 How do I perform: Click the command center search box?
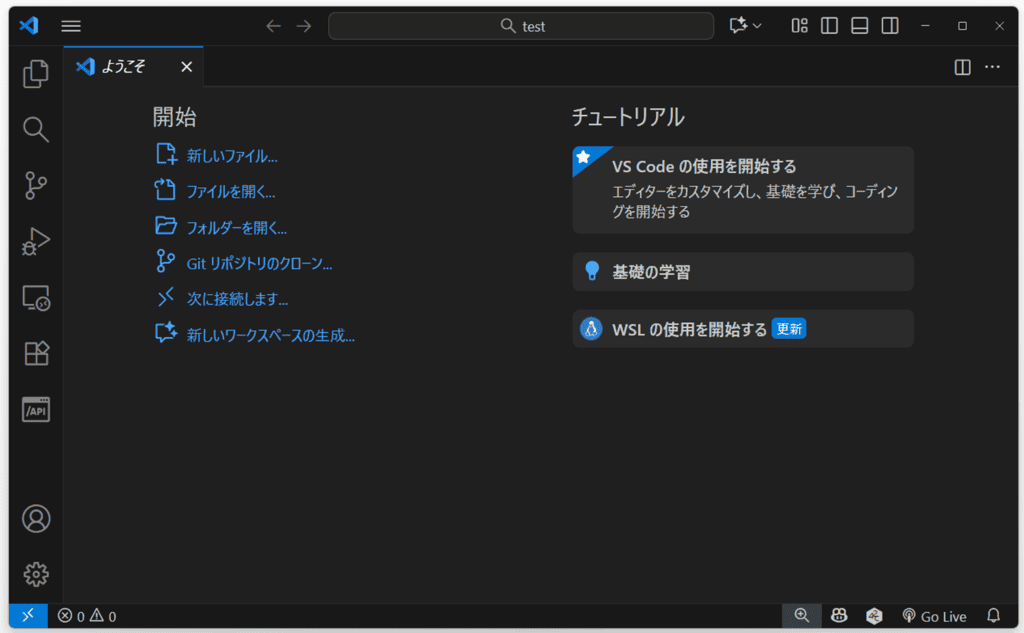pos(521,26)
